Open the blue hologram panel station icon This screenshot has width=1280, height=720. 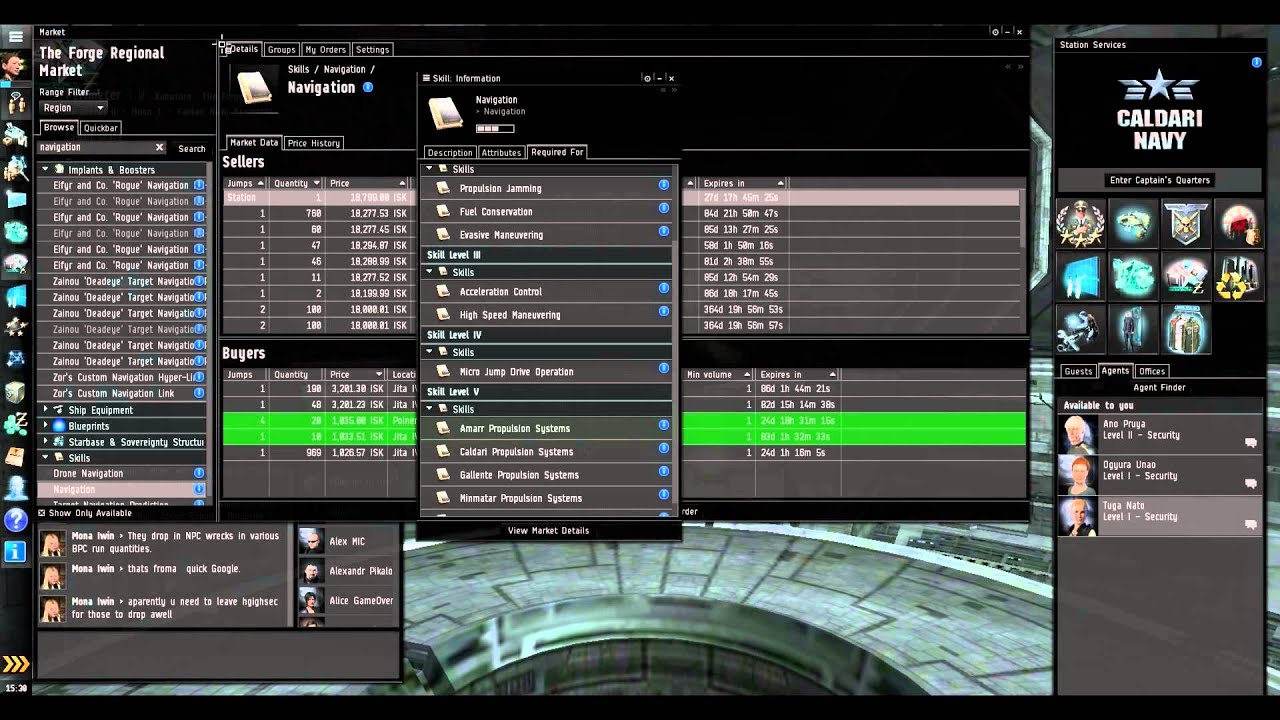1080,277
